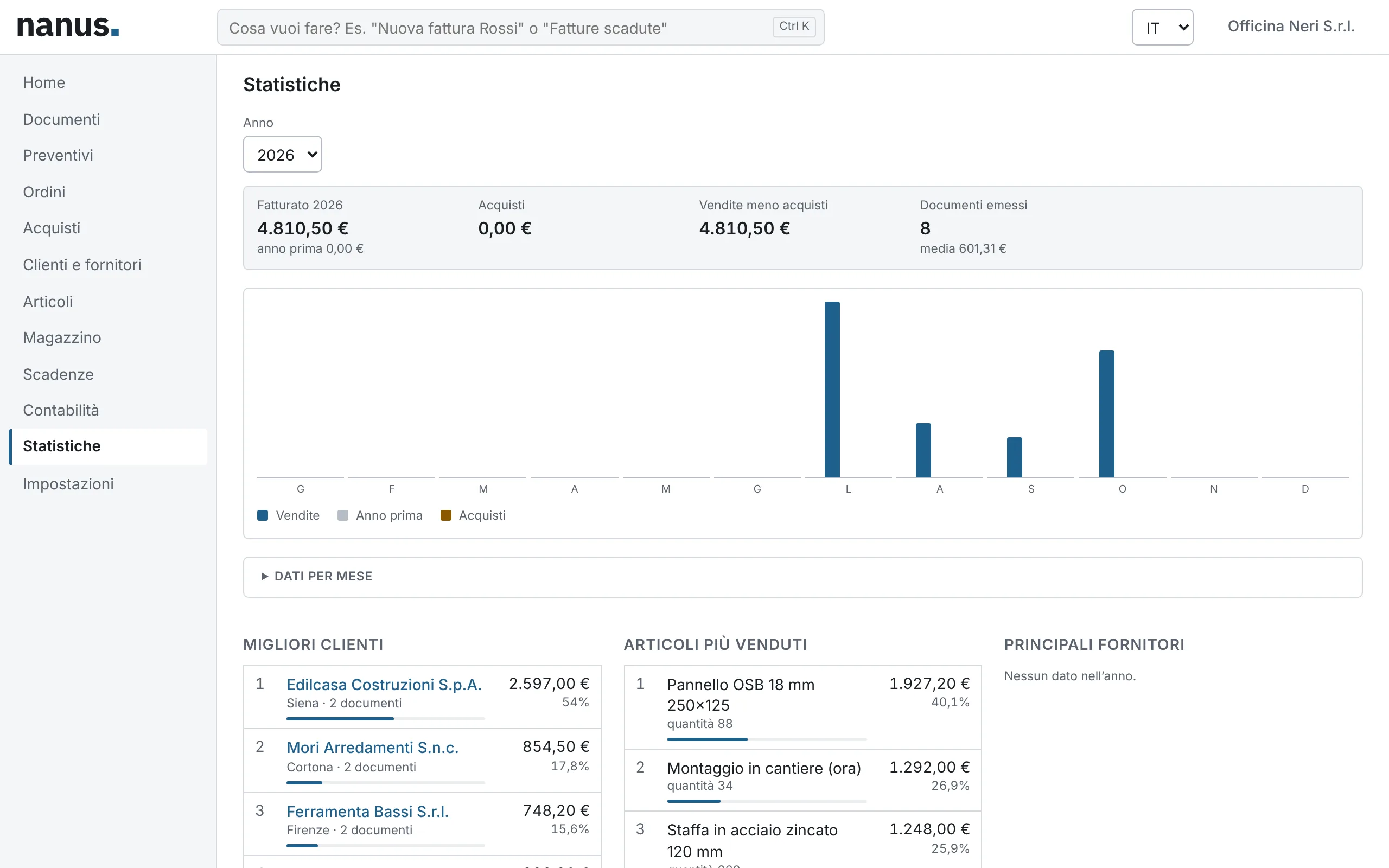Click the July (L) sales bar

[832, 389]
